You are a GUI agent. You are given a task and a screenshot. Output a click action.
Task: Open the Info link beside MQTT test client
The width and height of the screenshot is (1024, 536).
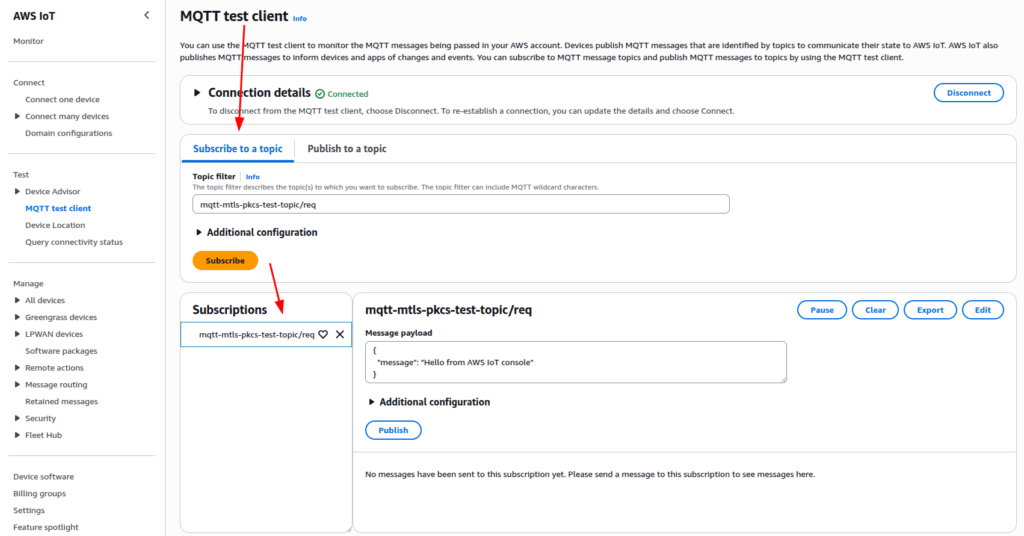pos(300,18)
